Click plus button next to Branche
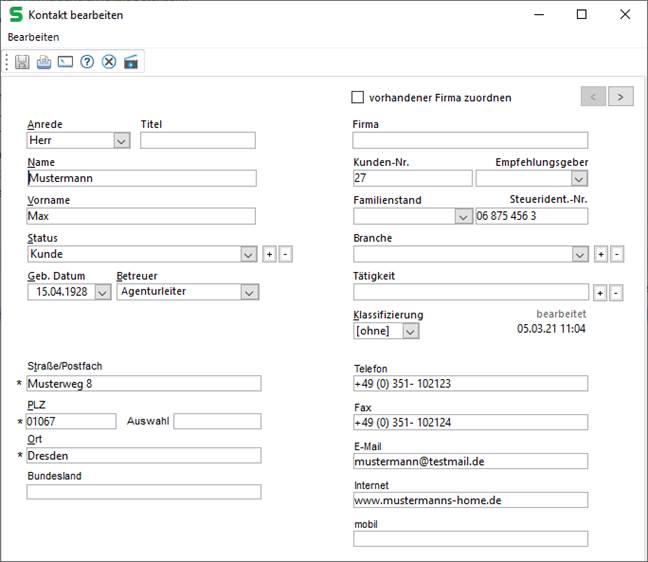This screenshot has width=648, height=562. point(600,254)
